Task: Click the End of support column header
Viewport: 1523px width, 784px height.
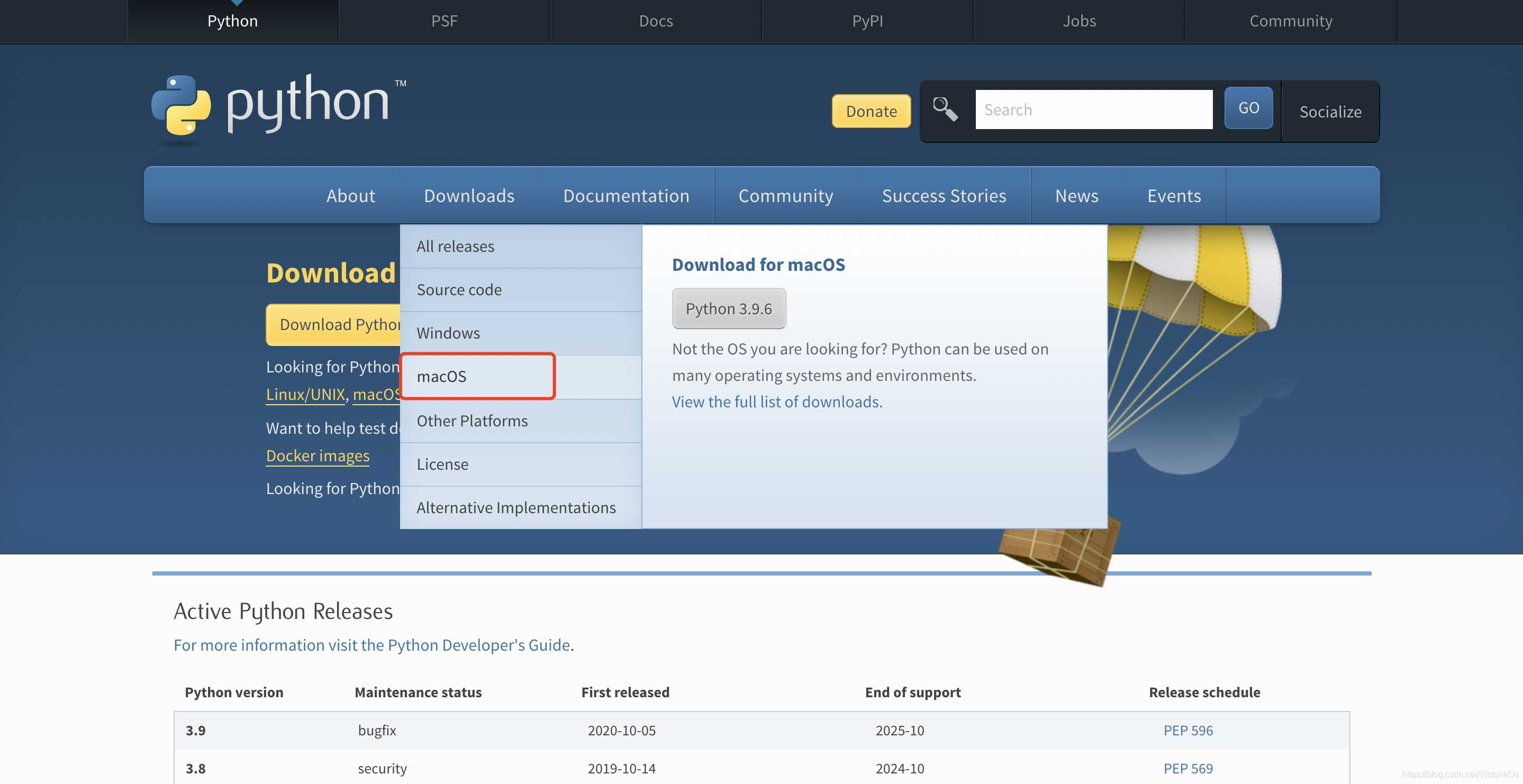Action: click(x=912, y=692)
